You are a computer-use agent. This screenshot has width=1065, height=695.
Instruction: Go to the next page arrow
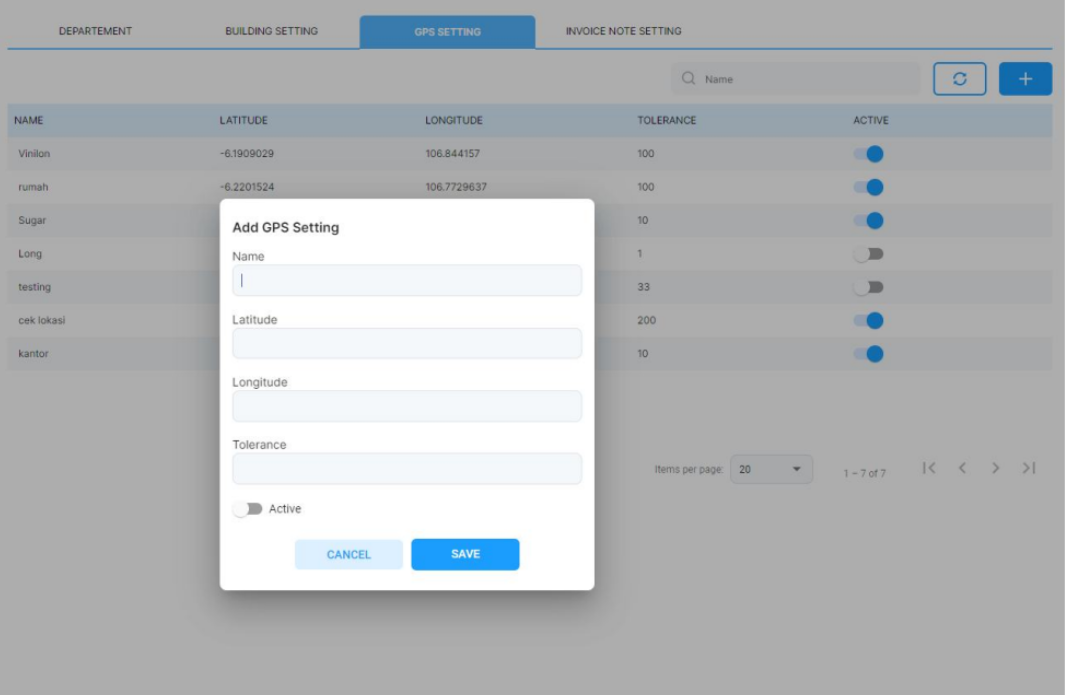[x=995, y=468]
